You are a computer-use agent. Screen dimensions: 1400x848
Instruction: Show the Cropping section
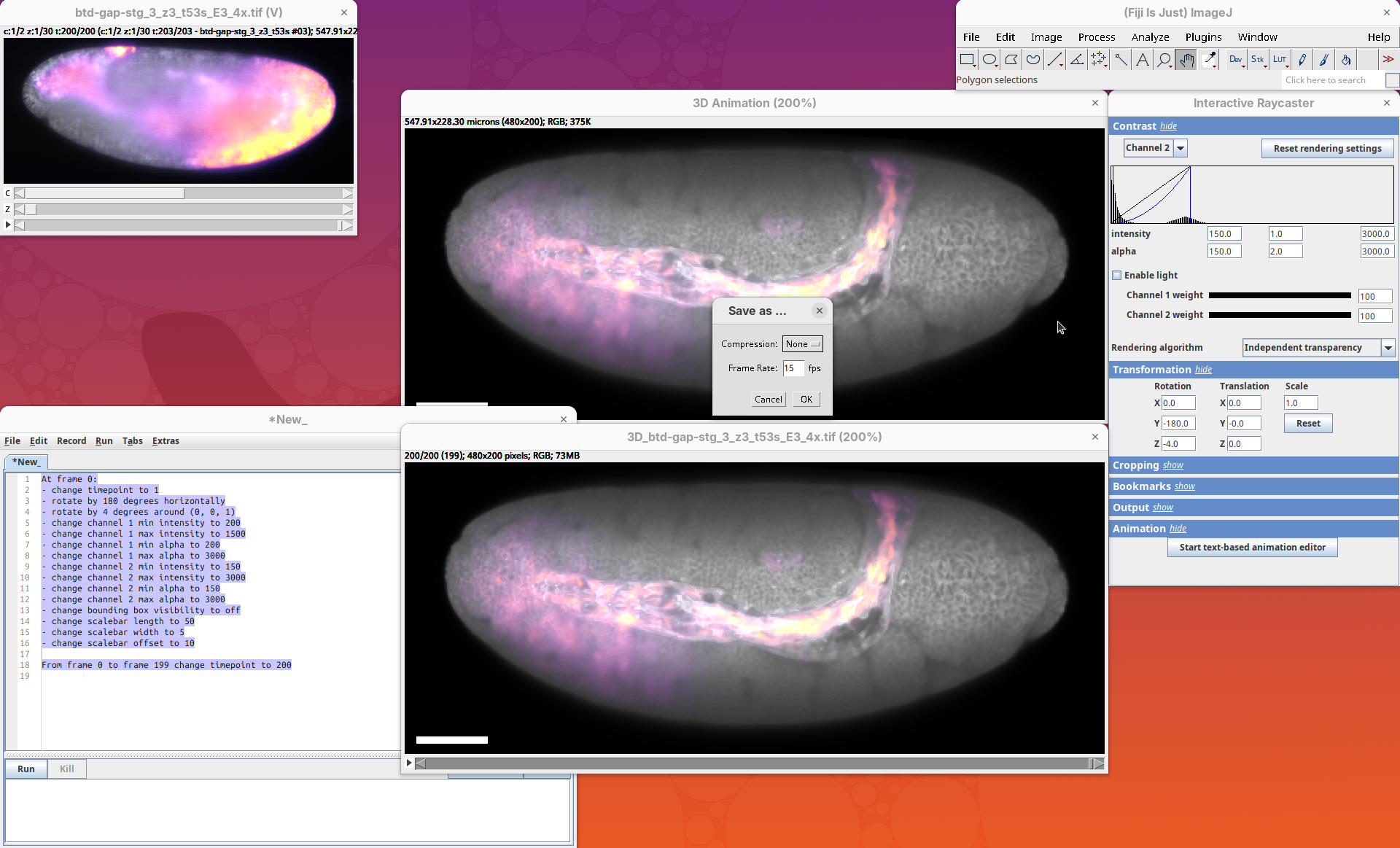click(1172, 465)
